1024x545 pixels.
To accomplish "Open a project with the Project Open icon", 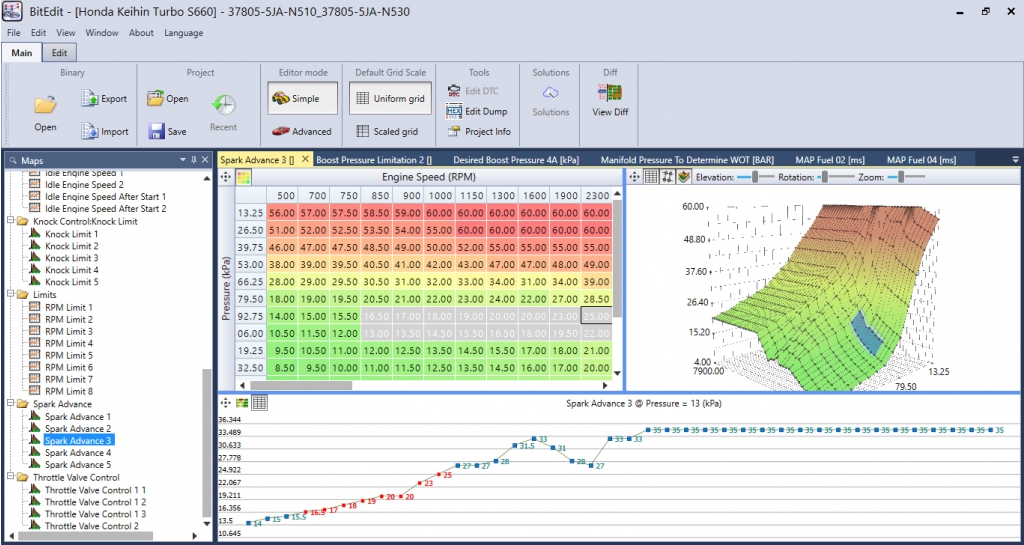I will (155, 99).
